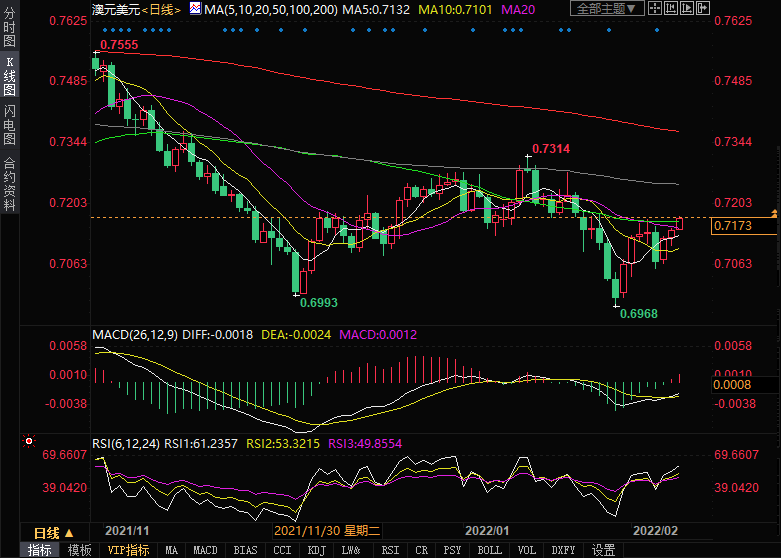Open 合约资料 contract info tab
781x558 pixels.
click(x=9, y=184)
